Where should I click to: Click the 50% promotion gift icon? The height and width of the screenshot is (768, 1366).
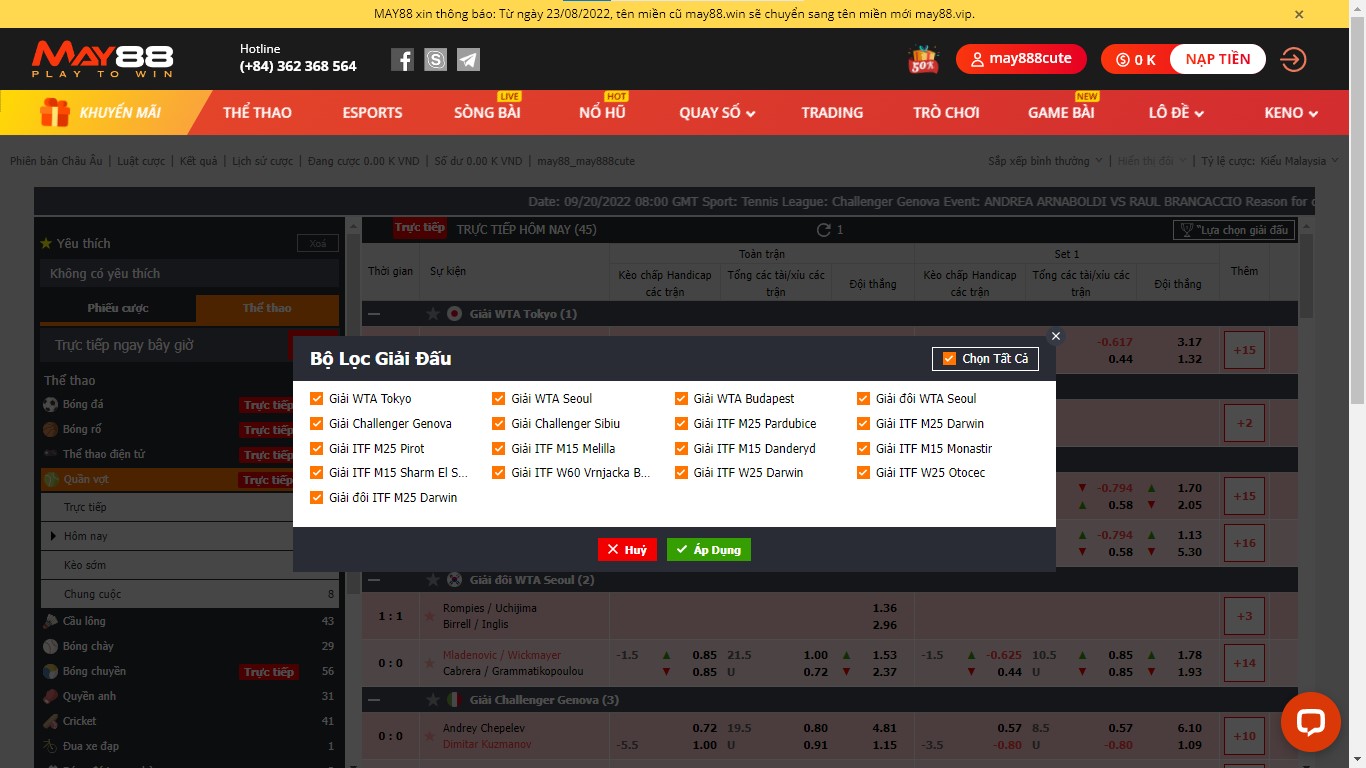(923, 60)
